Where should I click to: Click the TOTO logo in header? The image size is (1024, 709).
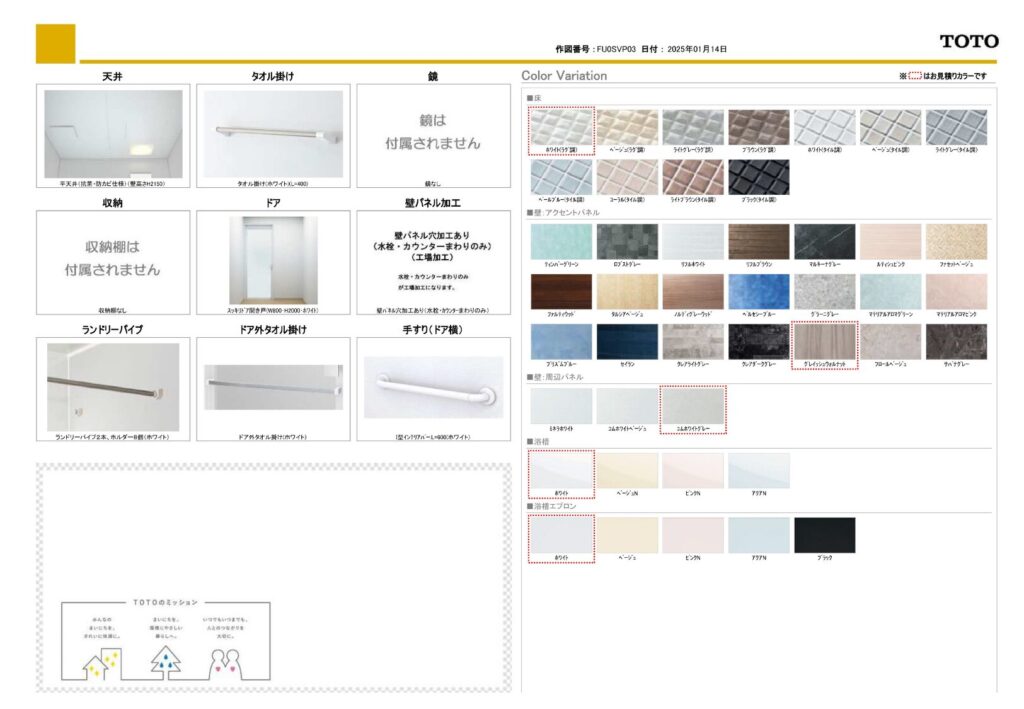pyautogui.click(x=968, y=41)
